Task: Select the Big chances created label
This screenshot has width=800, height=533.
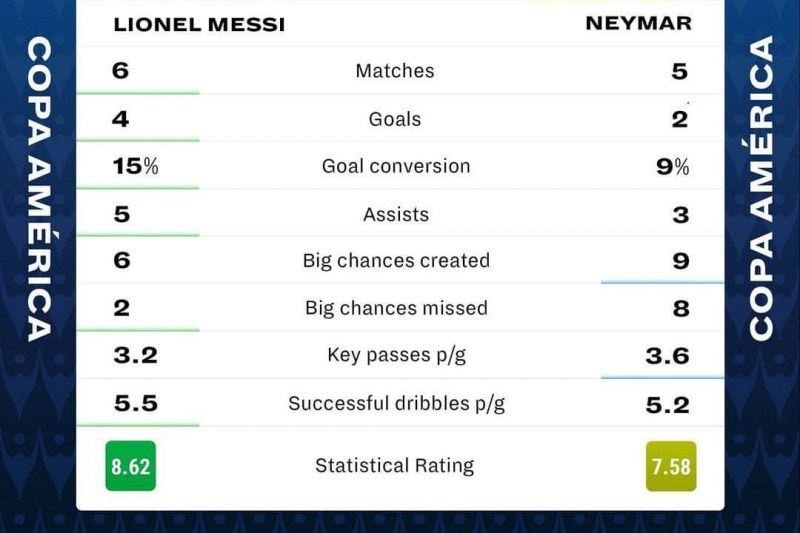Action: point(396,261)
